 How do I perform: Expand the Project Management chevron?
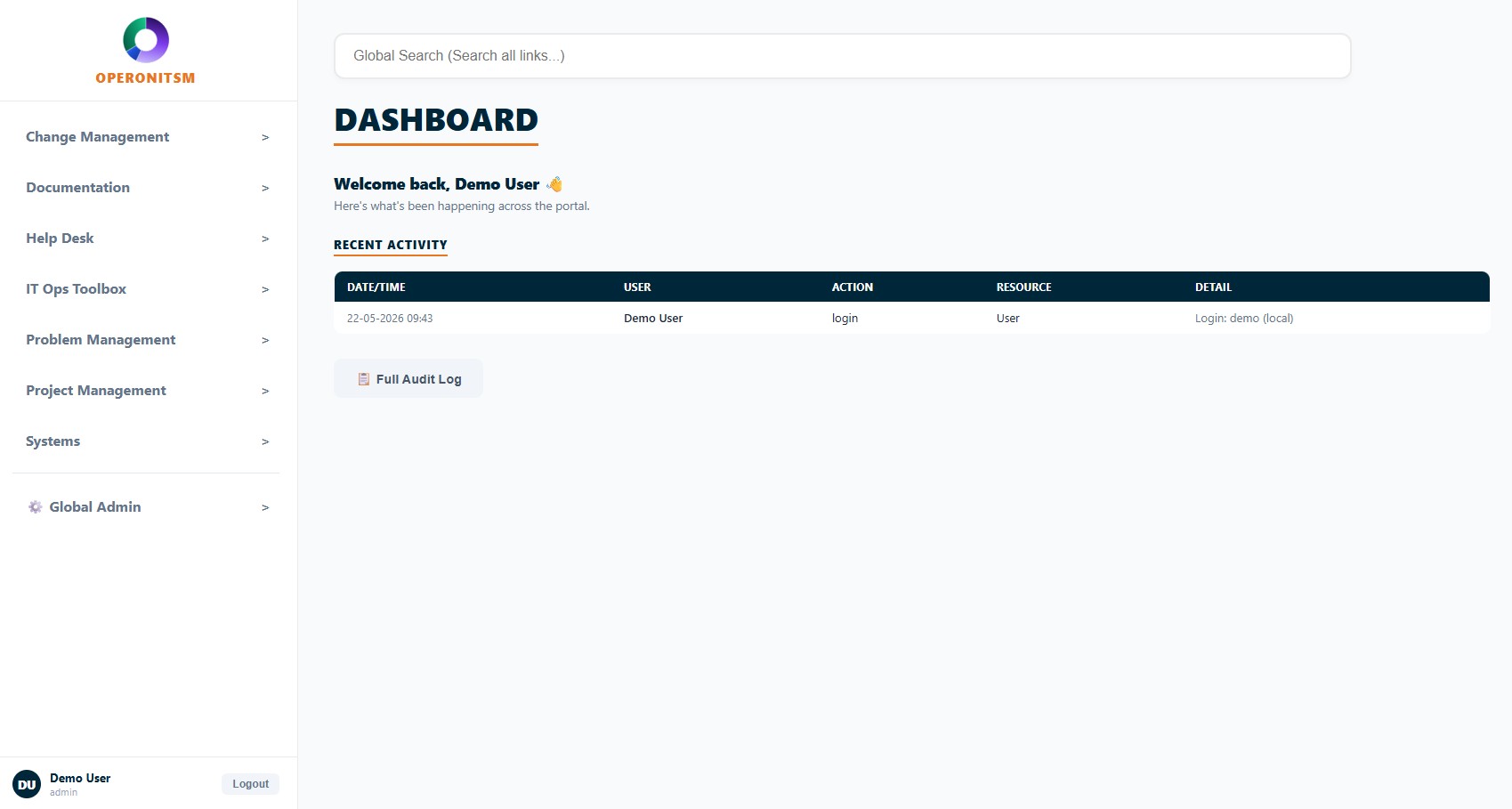pos(265,391)
